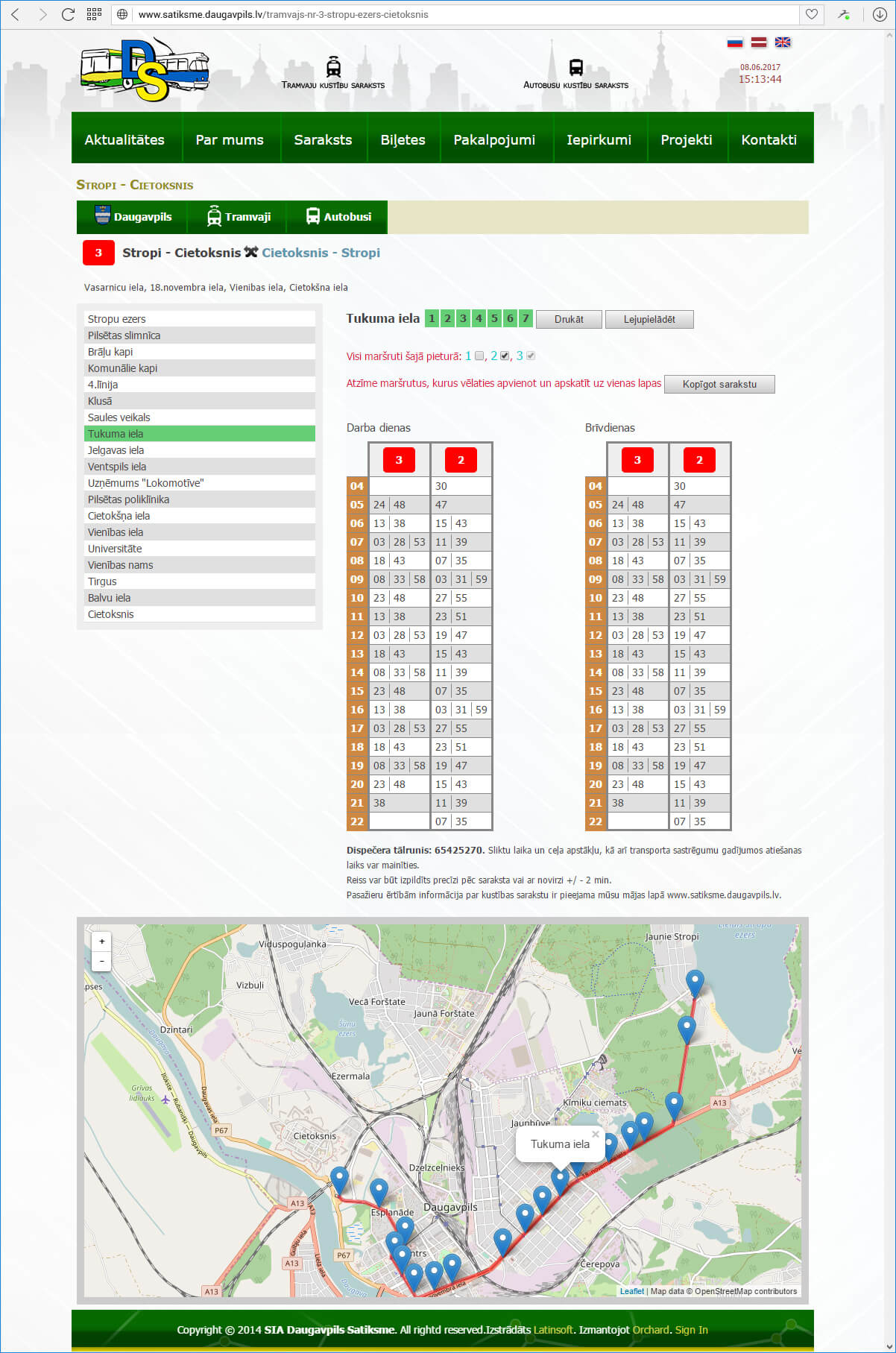Close the Tukuma iela map popup
This screenshot has height=1353, width=896.
(x=595, y=1135)
